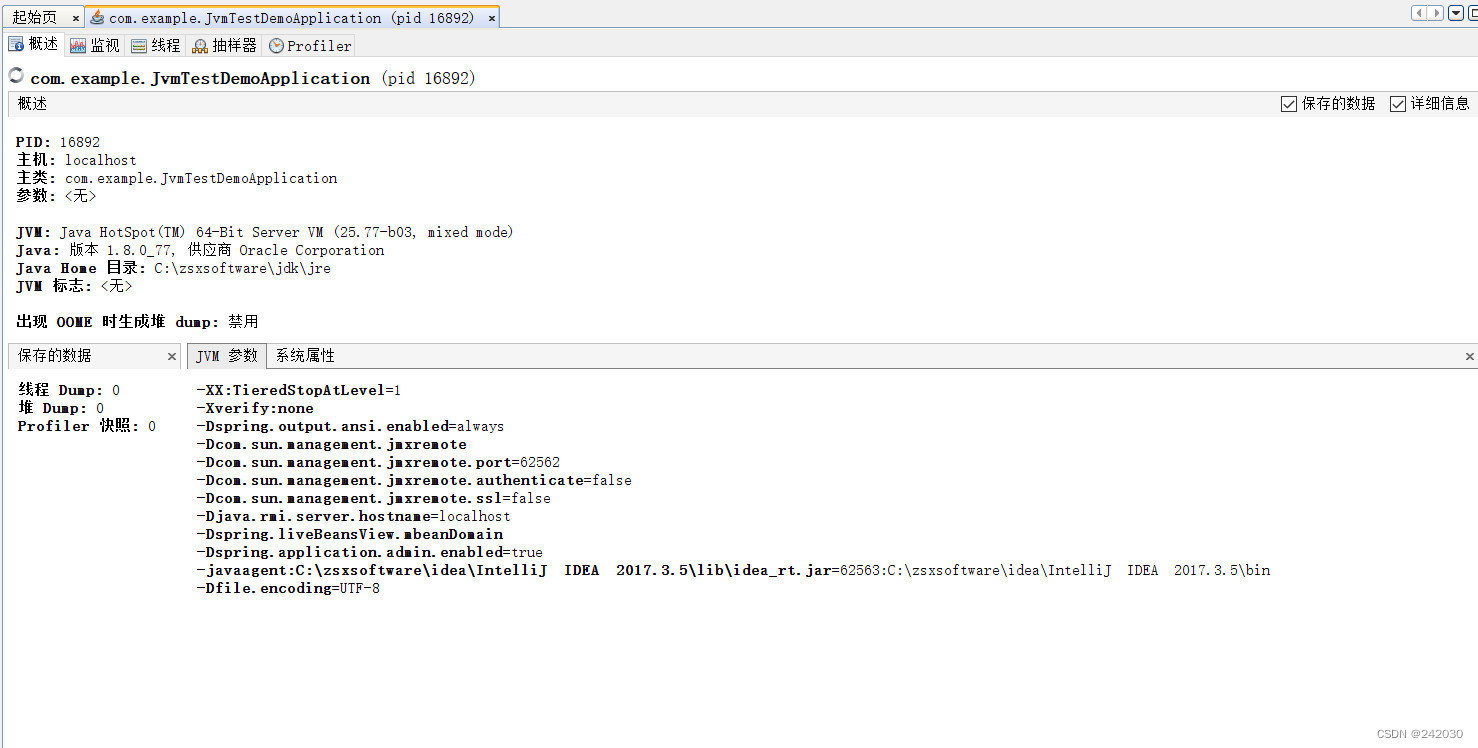The image size is (1478, 748).
Task: Open the 概述 overview tab
Action: (x=34, y=44)
